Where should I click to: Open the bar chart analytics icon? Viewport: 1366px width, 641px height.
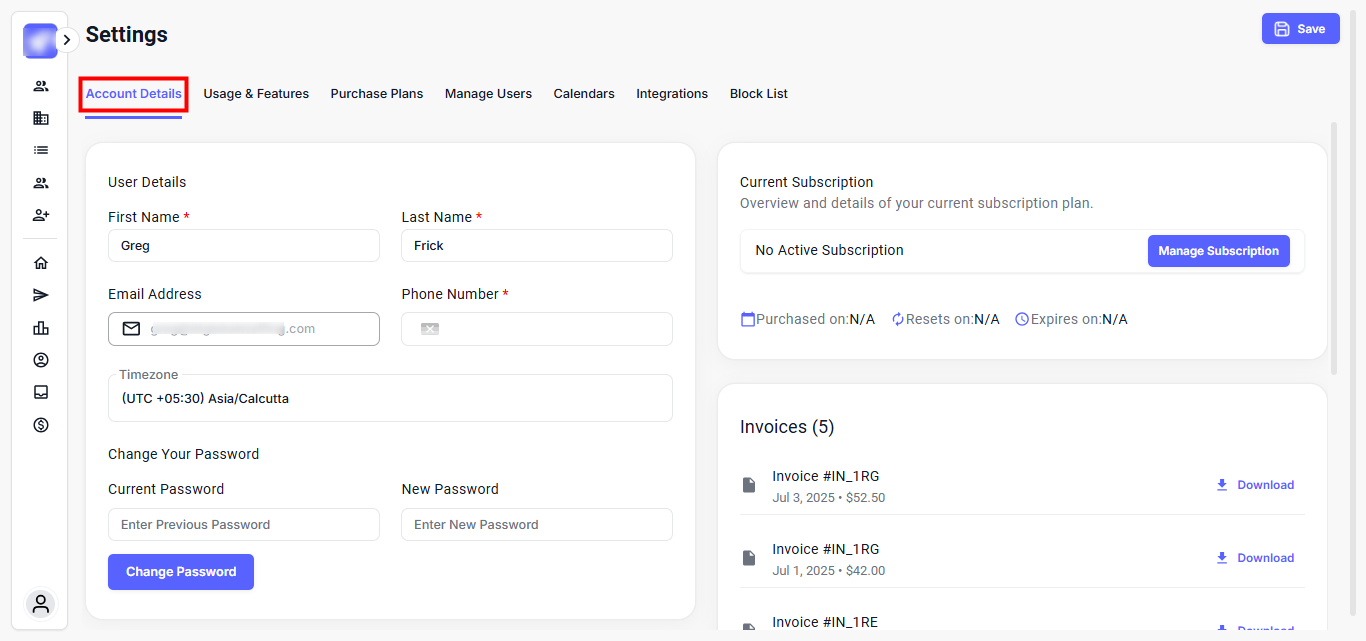(41, 328)
